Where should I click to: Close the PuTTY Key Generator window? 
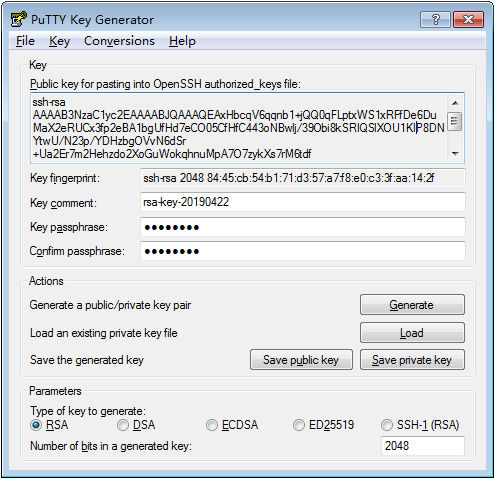point(468,19)
